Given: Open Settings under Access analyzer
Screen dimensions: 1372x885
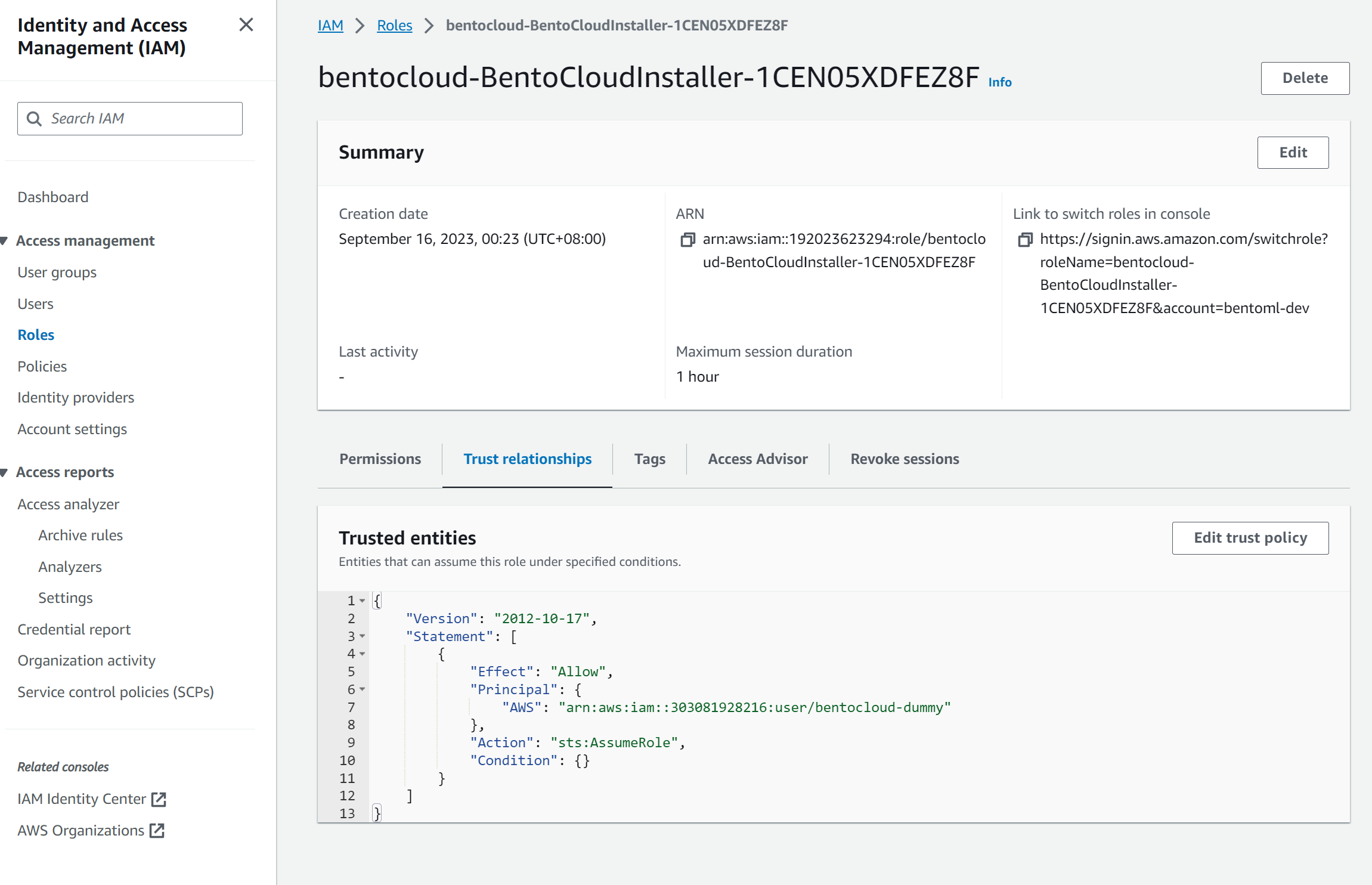Looking at the screenshot, I should (66, 598).
